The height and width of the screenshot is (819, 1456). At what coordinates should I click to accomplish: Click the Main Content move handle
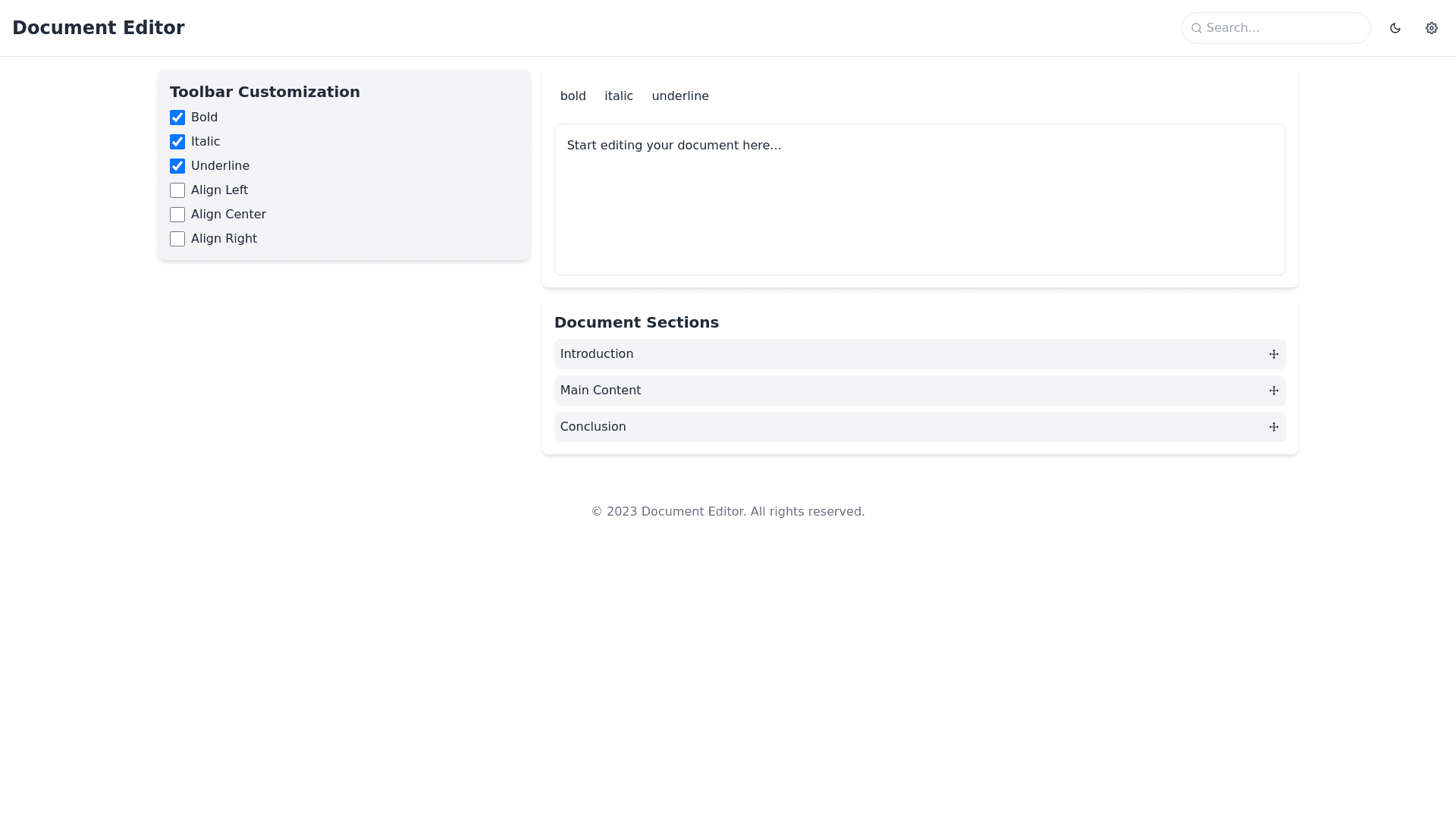point(1273,391)
